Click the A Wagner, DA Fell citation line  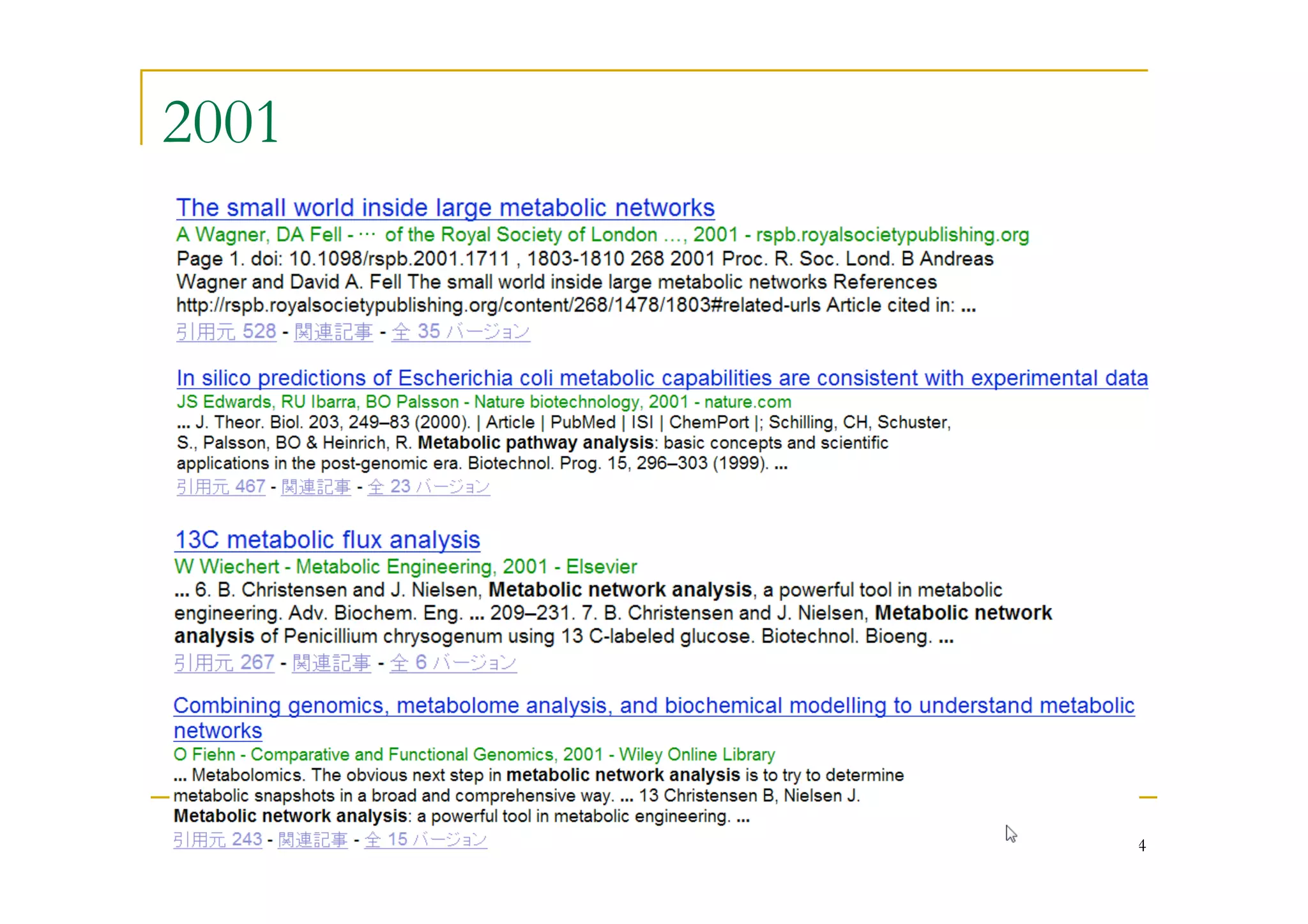[x=602, y=235]
